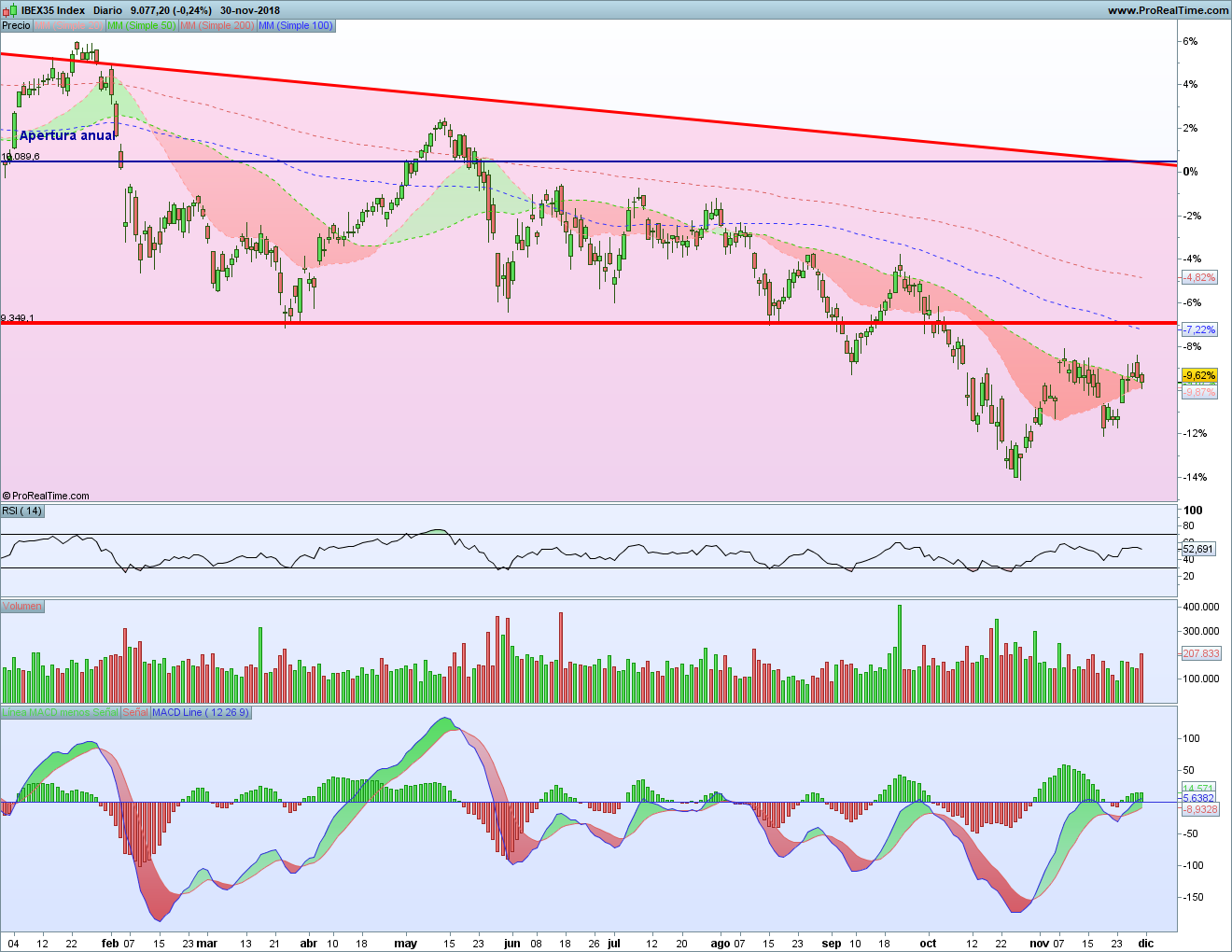Select the Precio indicator label
Screen dimensions: 1232x952
[16, 25]
